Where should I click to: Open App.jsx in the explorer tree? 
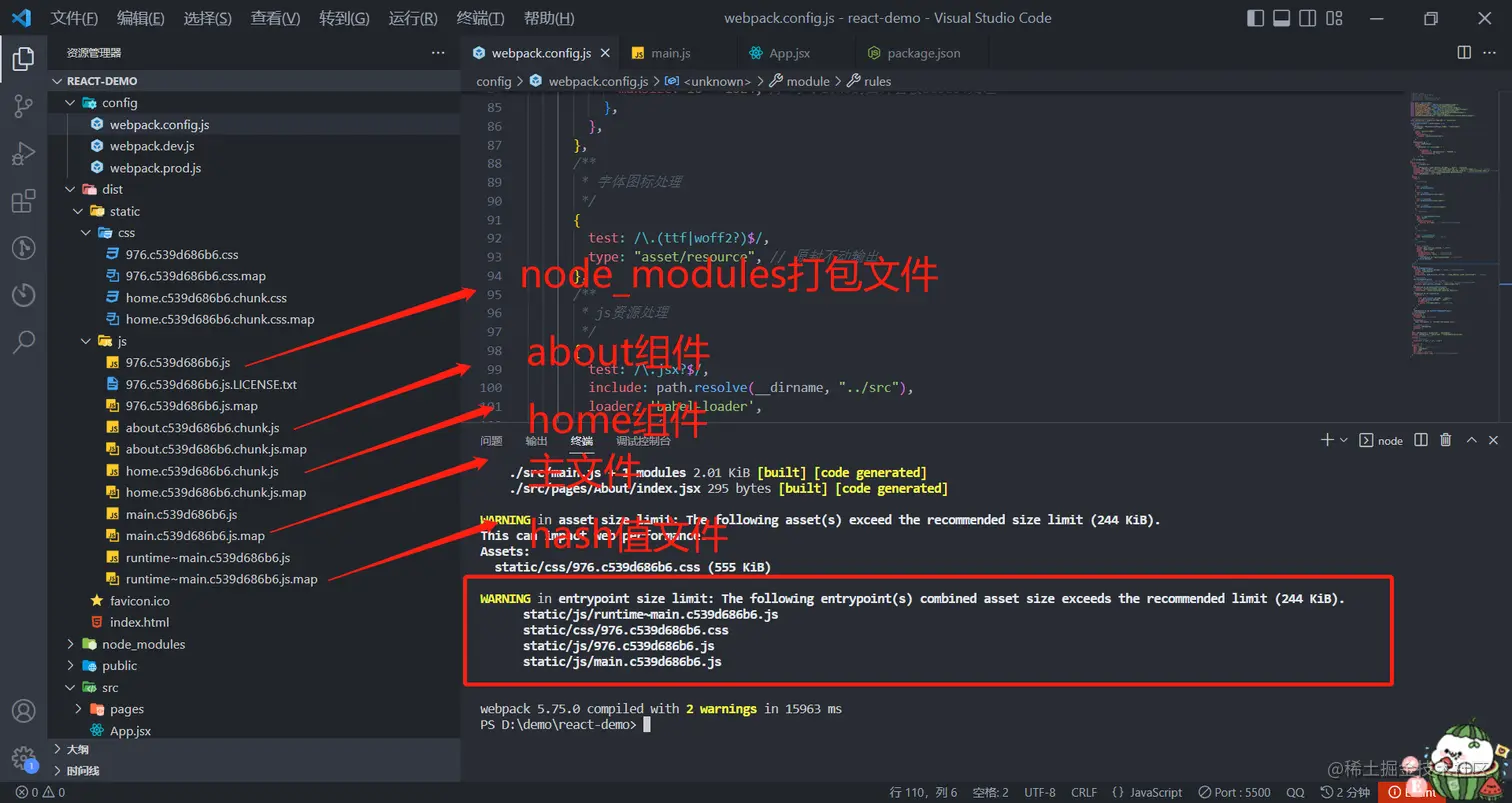pos(130,731)
